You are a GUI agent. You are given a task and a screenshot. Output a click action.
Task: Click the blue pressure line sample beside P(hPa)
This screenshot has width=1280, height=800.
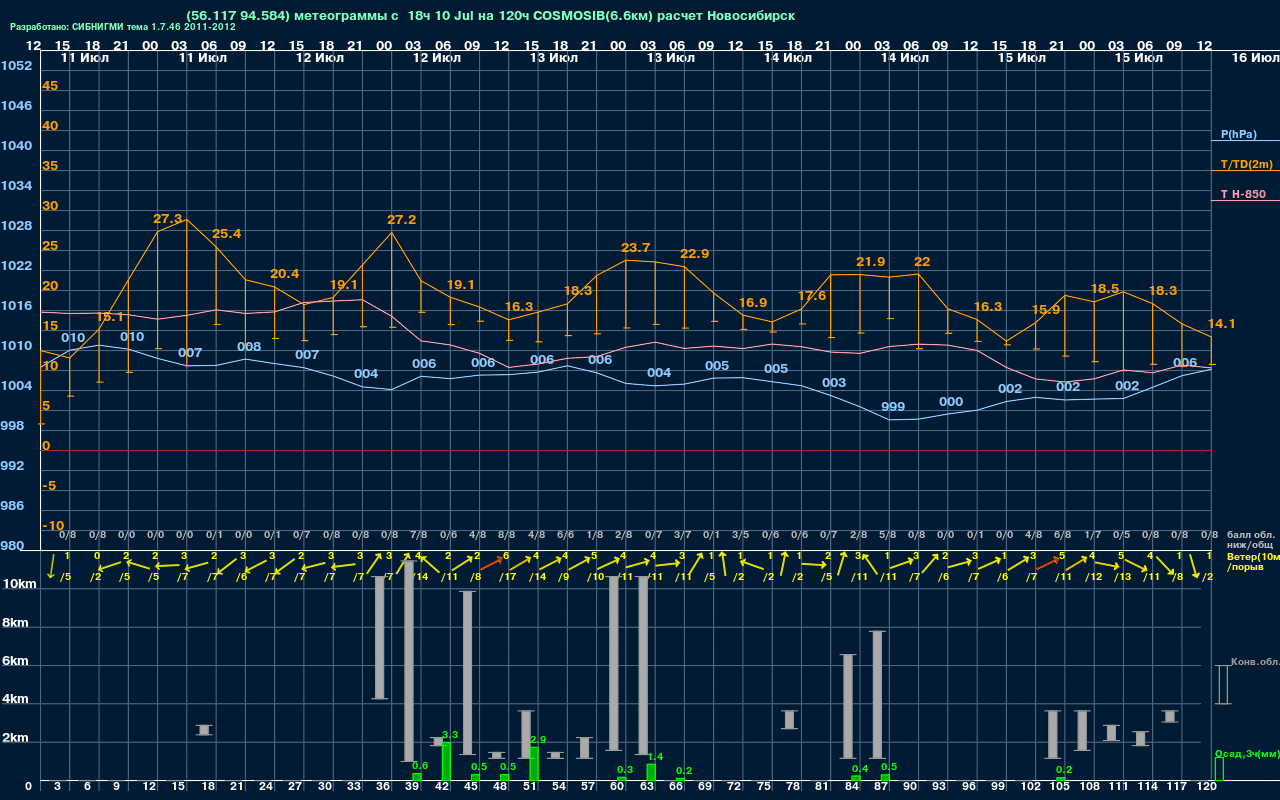(x=1245, y=142)
